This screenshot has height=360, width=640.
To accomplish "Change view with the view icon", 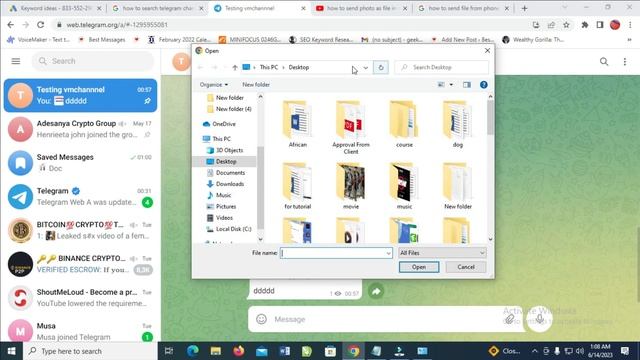I will click(441, 84).
